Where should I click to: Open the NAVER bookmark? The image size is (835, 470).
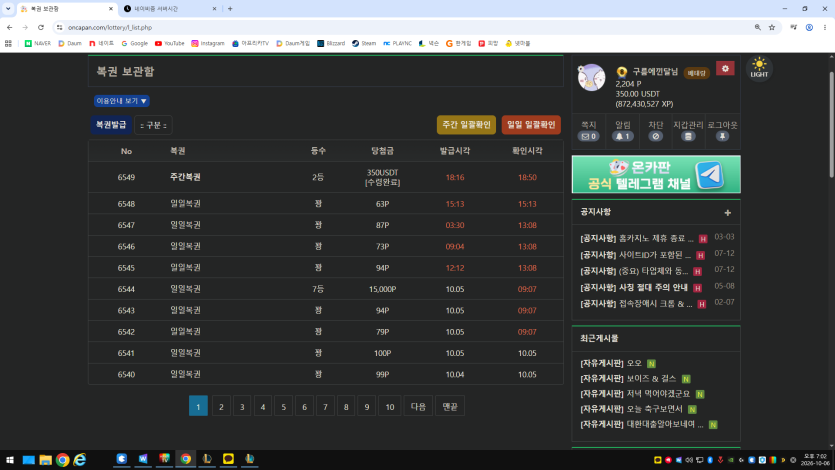coord(38,43)
